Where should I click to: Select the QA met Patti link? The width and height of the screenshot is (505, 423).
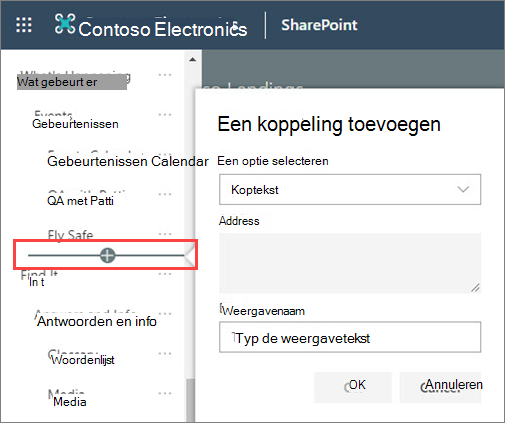click(80, 201)
